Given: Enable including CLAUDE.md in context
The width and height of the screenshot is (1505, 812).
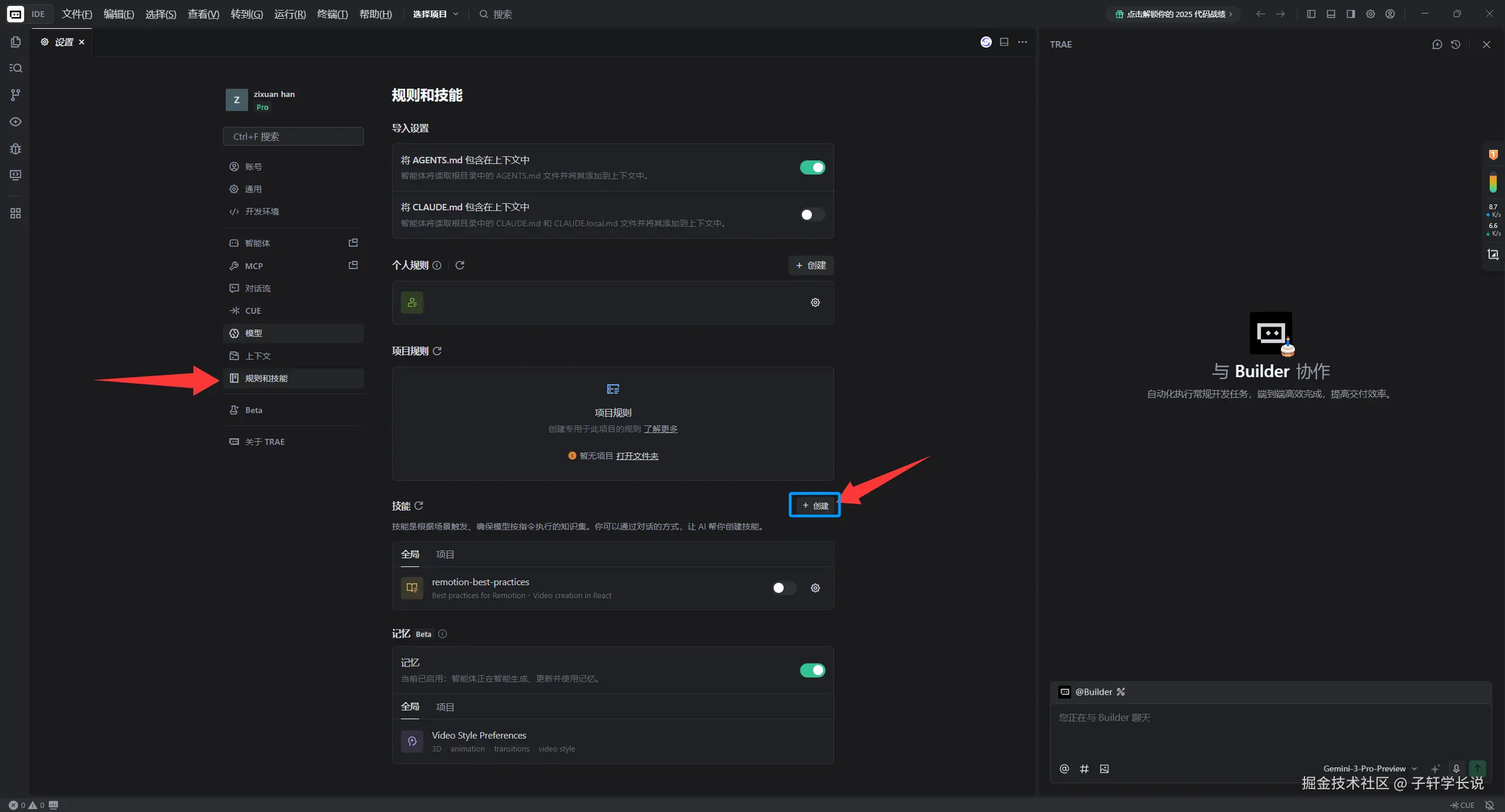Looking at the screenshot, I should coord(812,215).
